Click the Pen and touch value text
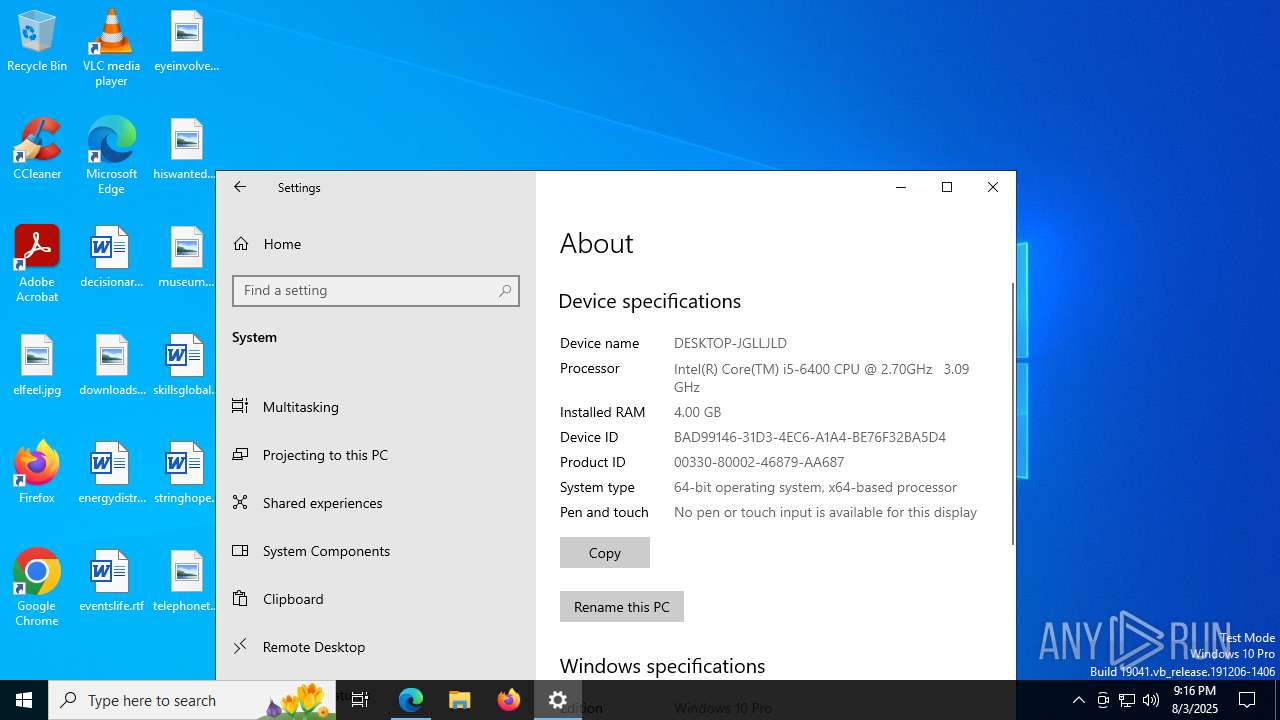 pyautogui.click(x=825, y=512)
